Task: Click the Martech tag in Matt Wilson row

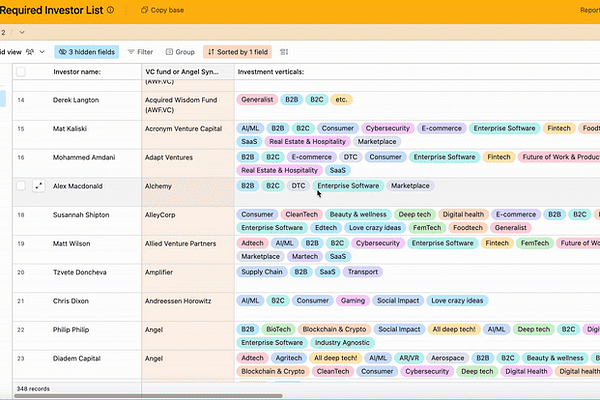Action: (x=305, y=256)
